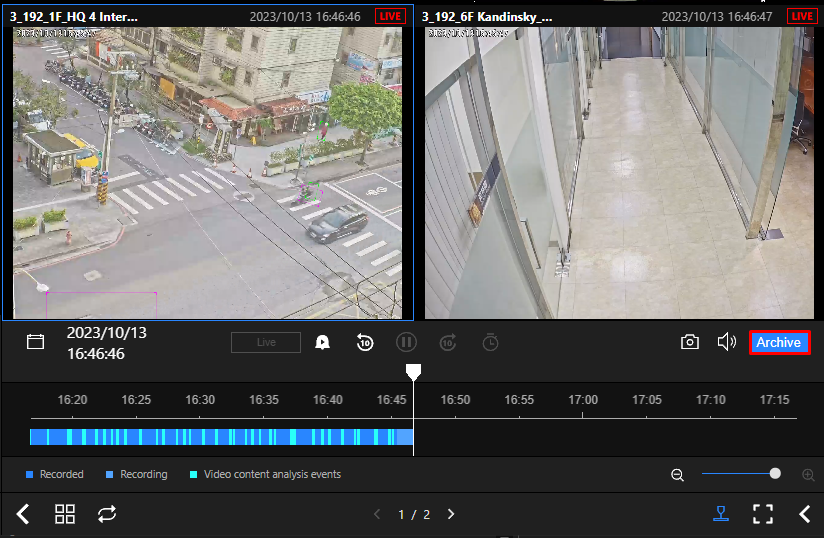Viewport: 824px width, 538px height.
Task: Take a snapshot with camera icon
Action: pos(690,342)
